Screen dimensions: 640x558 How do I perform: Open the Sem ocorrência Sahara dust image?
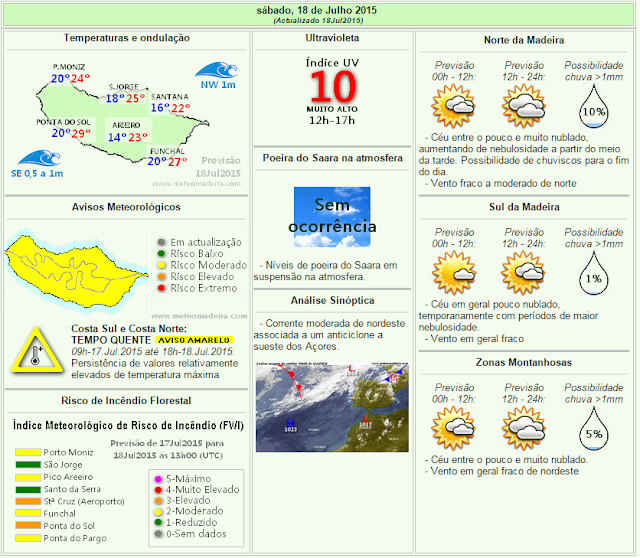(x=332, y=217)
